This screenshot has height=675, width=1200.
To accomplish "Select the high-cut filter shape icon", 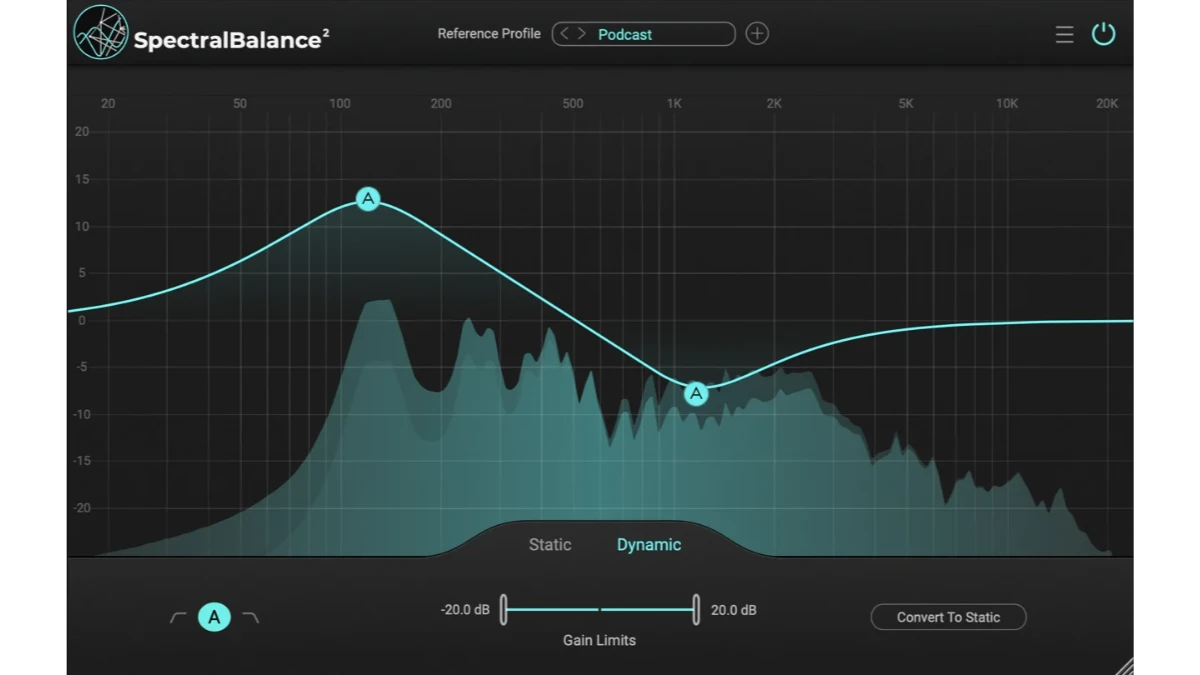I will tap(251, 618).
